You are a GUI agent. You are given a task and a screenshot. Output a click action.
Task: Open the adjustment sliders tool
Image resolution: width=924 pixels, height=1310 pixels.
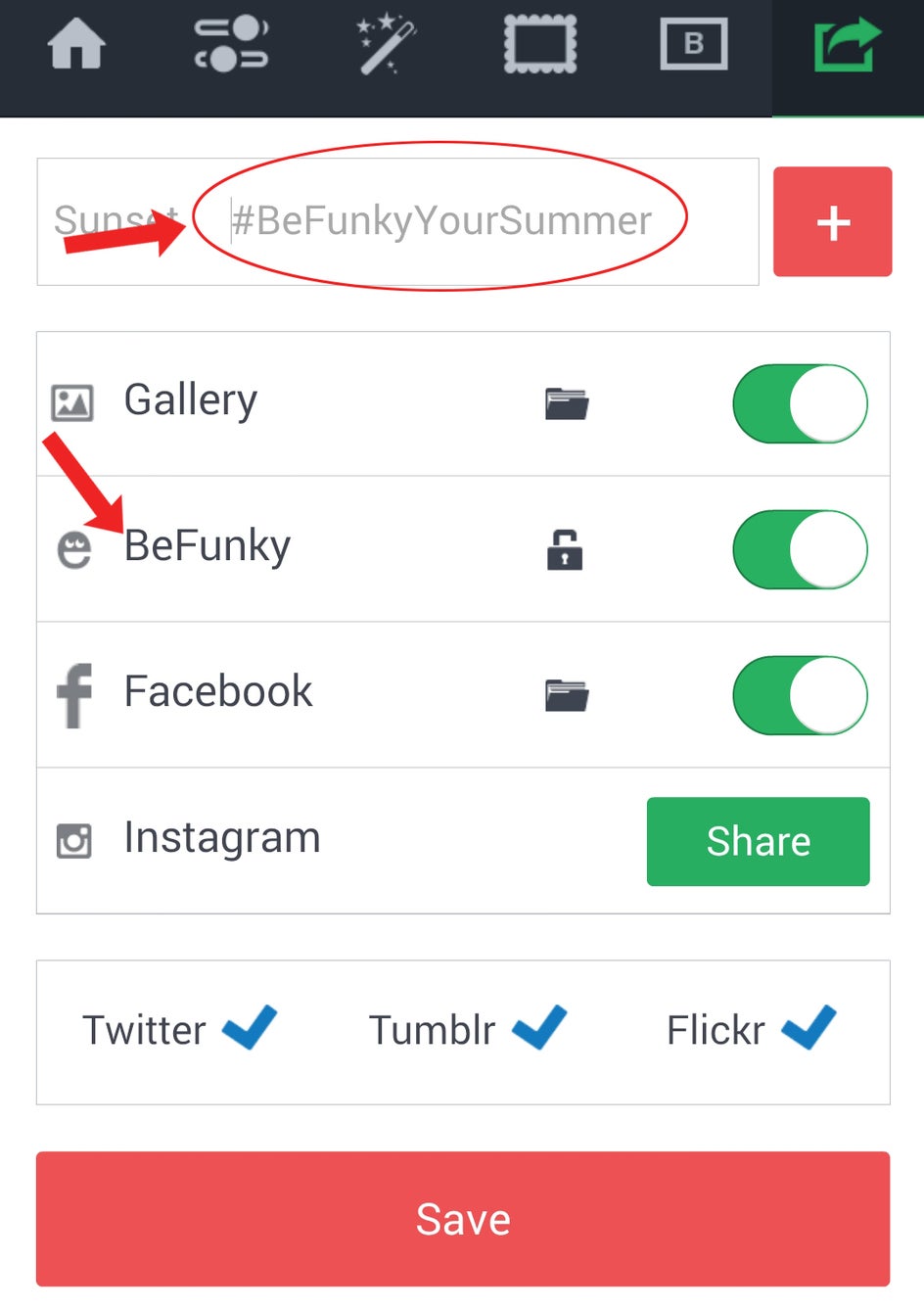pos(231,45)
